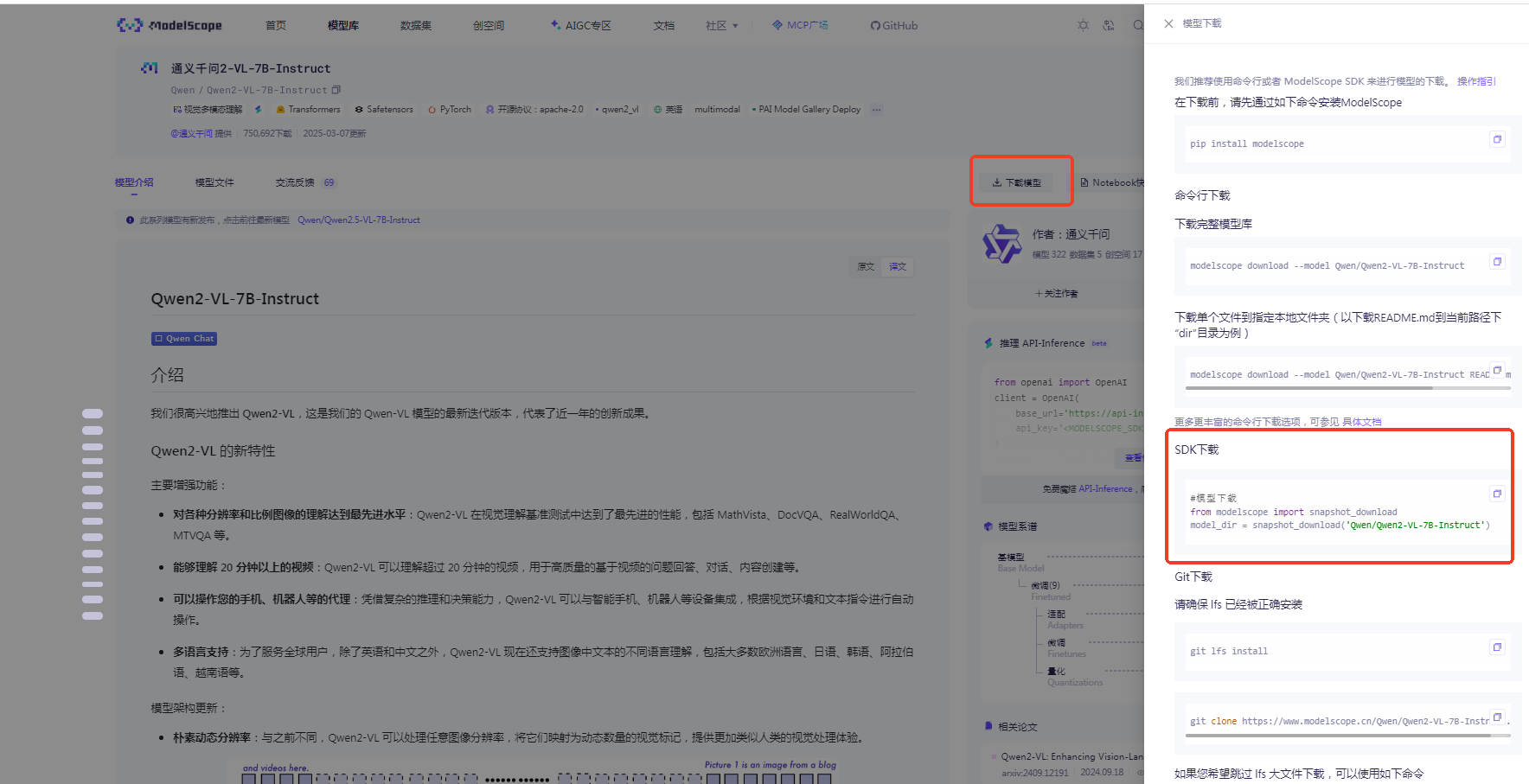This screenshot has width=1529, height=784.
Task: Open the 操作指引 link
Action: 1475,81
